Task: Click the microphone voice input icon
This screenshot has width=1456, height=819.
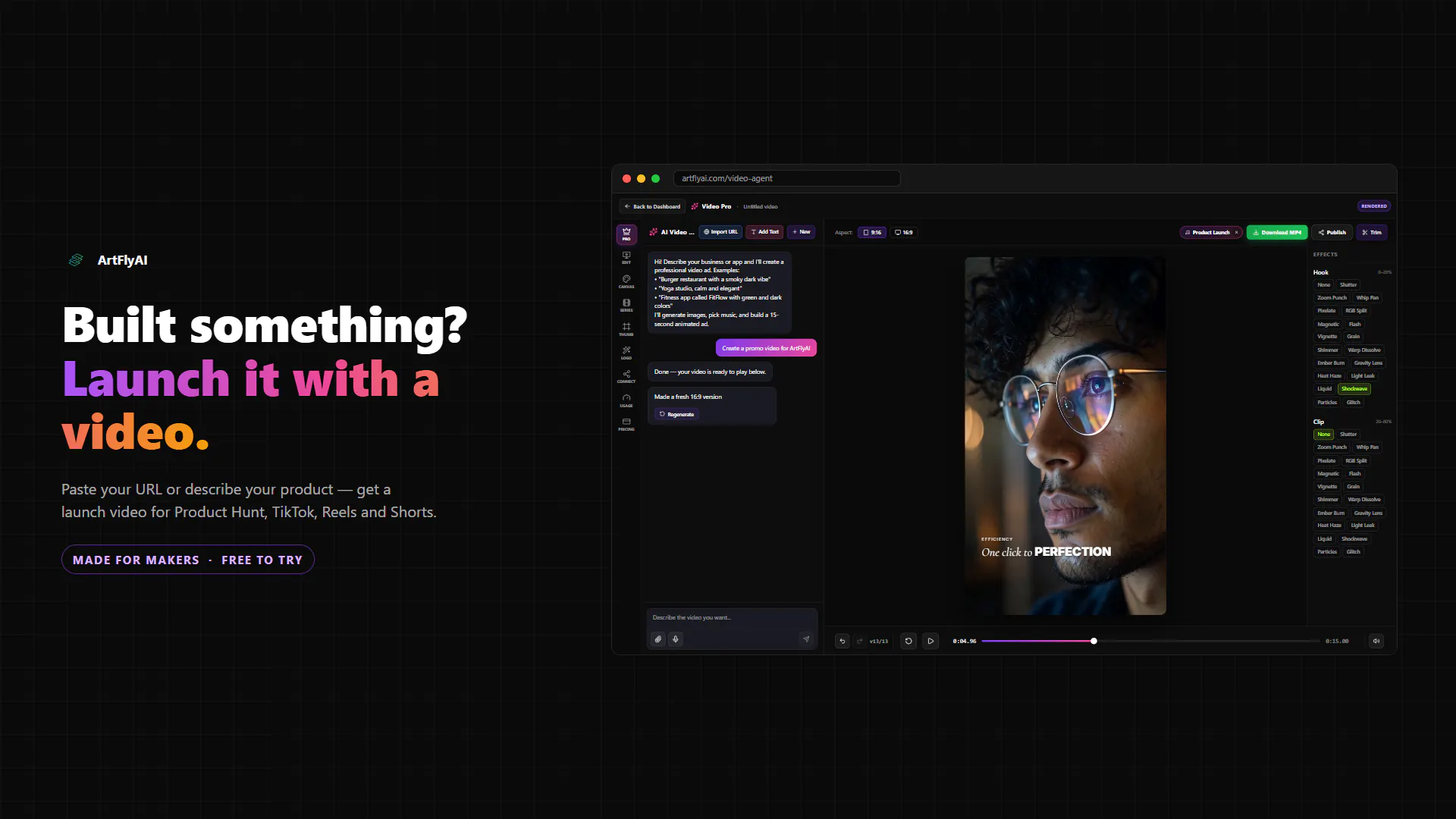Action: point(676,639)
